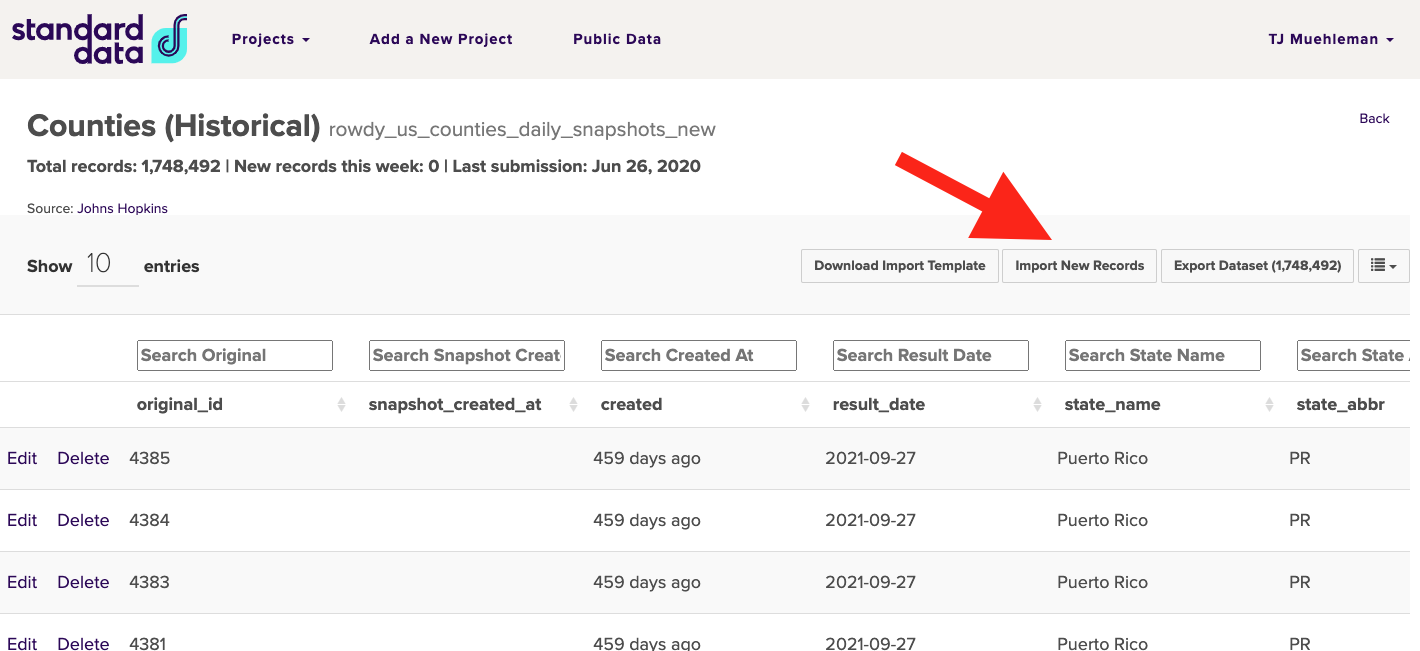Screen dimensions: 1420x651
Task: Sort by original_id column arrows
Action: 341,405
